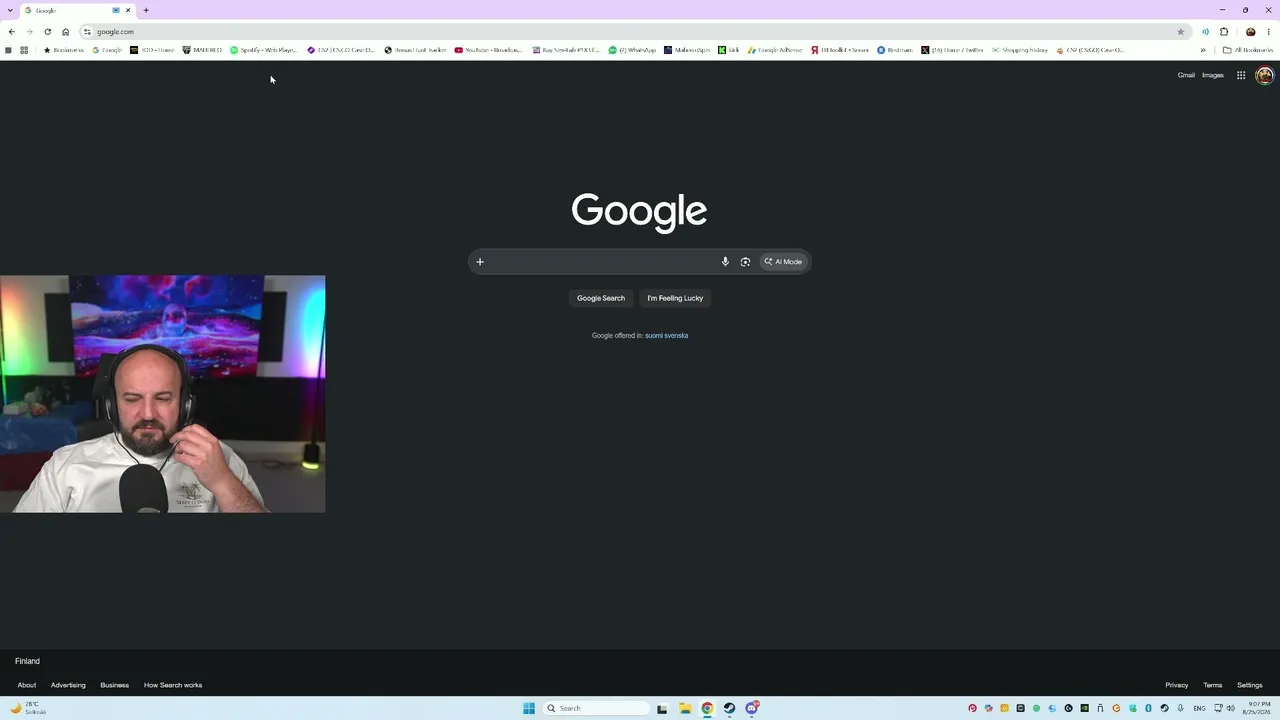Open Steam from the taskbar
The image size is (1280, 720).
click(729, 709)
